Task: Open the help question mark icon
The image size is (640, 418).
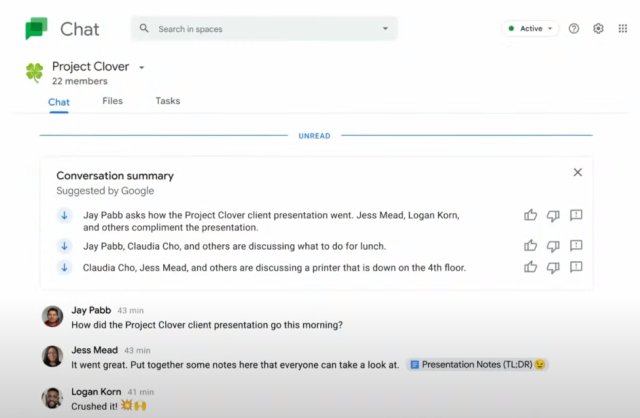Action: click(x=574, y=29)
